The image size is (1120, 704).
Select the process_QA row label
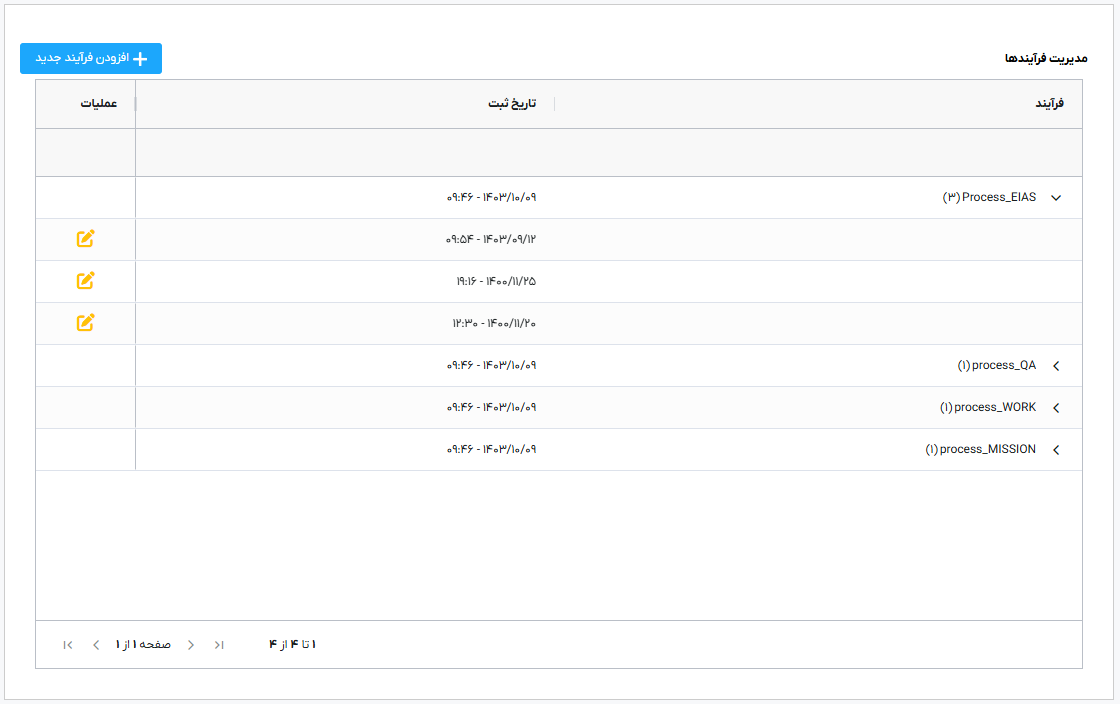pos(996,366)
